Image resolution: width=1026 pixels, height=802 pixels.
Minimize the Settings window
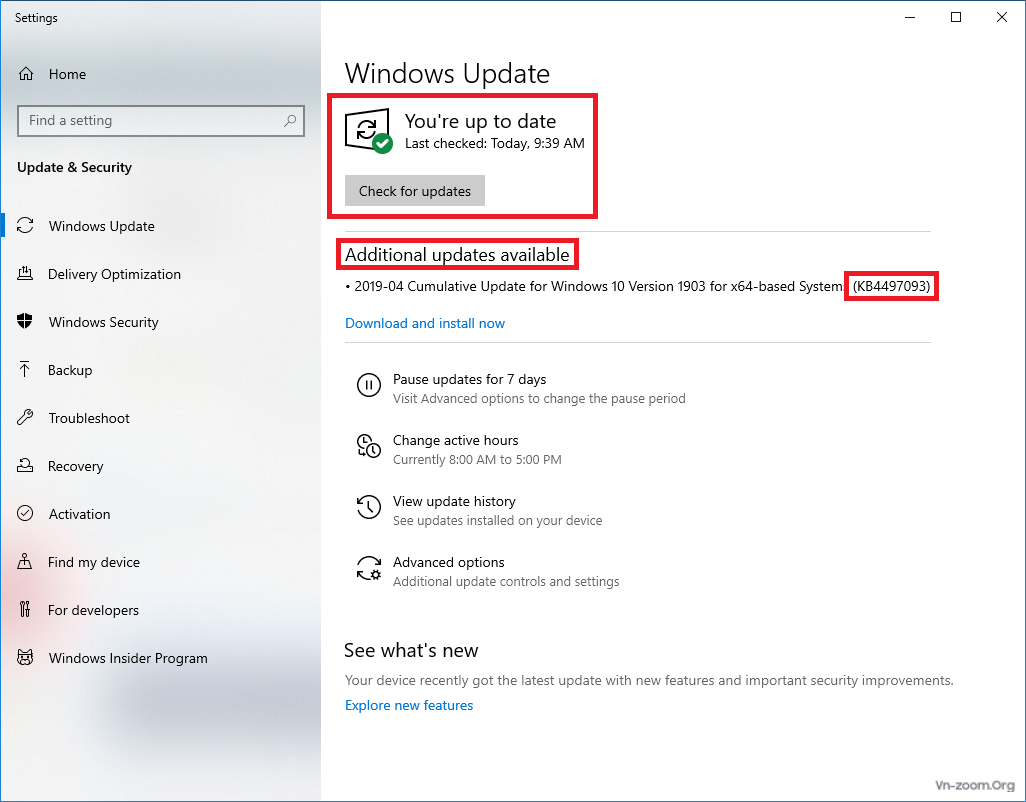(x=910, y=18)
